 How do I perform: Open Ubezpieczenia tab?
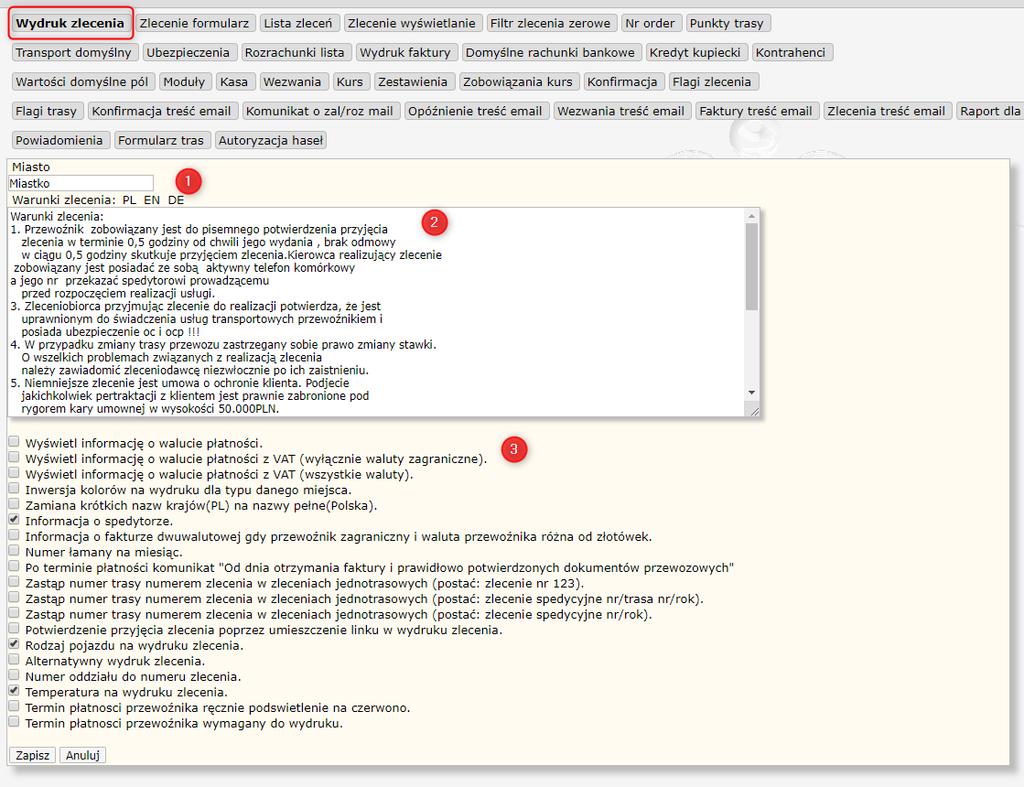point(188,52)
